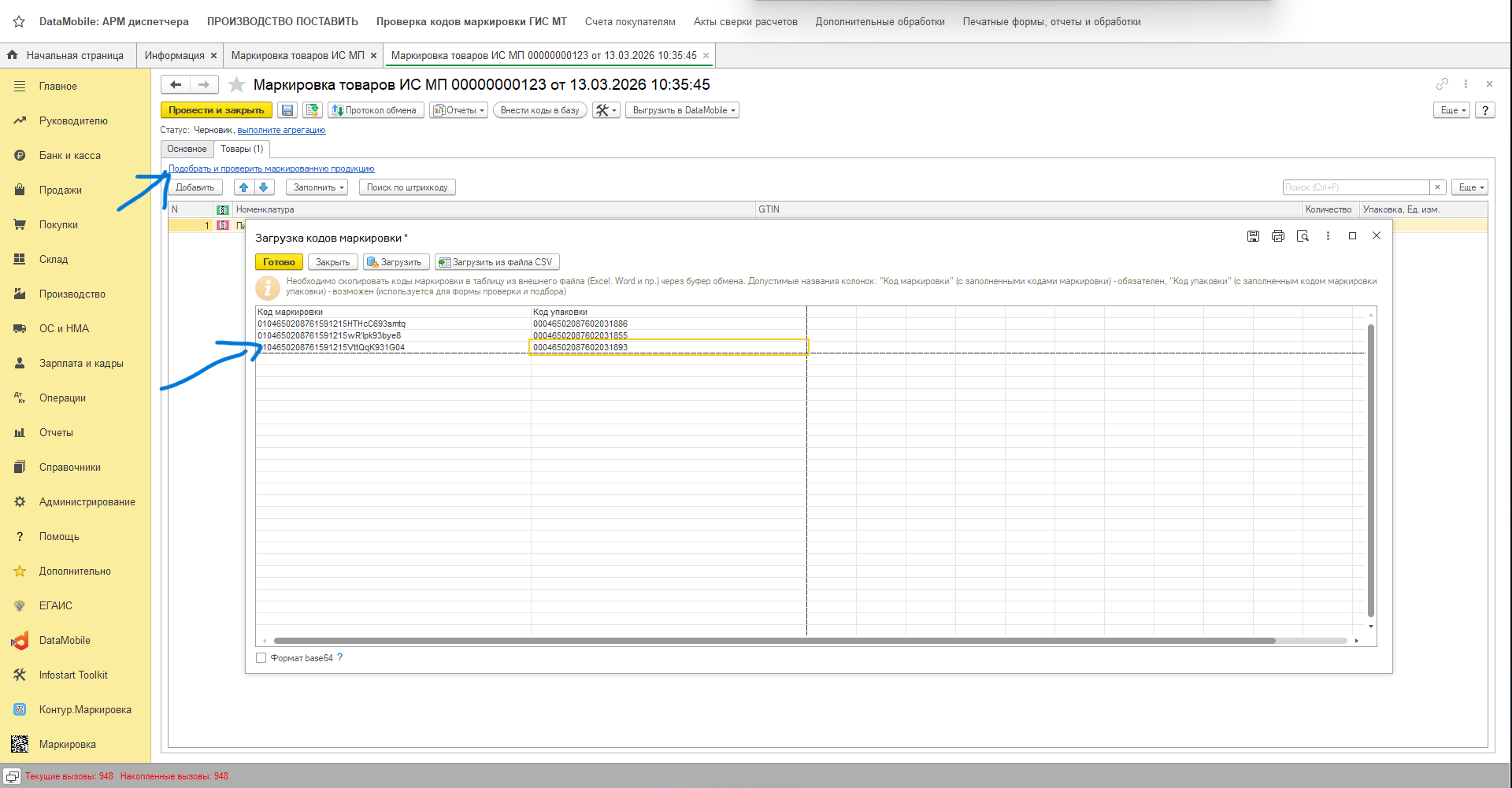The image size is (1512, 788).
Task: Click the copy link icon at top right
Action: tap(1442, 83)
